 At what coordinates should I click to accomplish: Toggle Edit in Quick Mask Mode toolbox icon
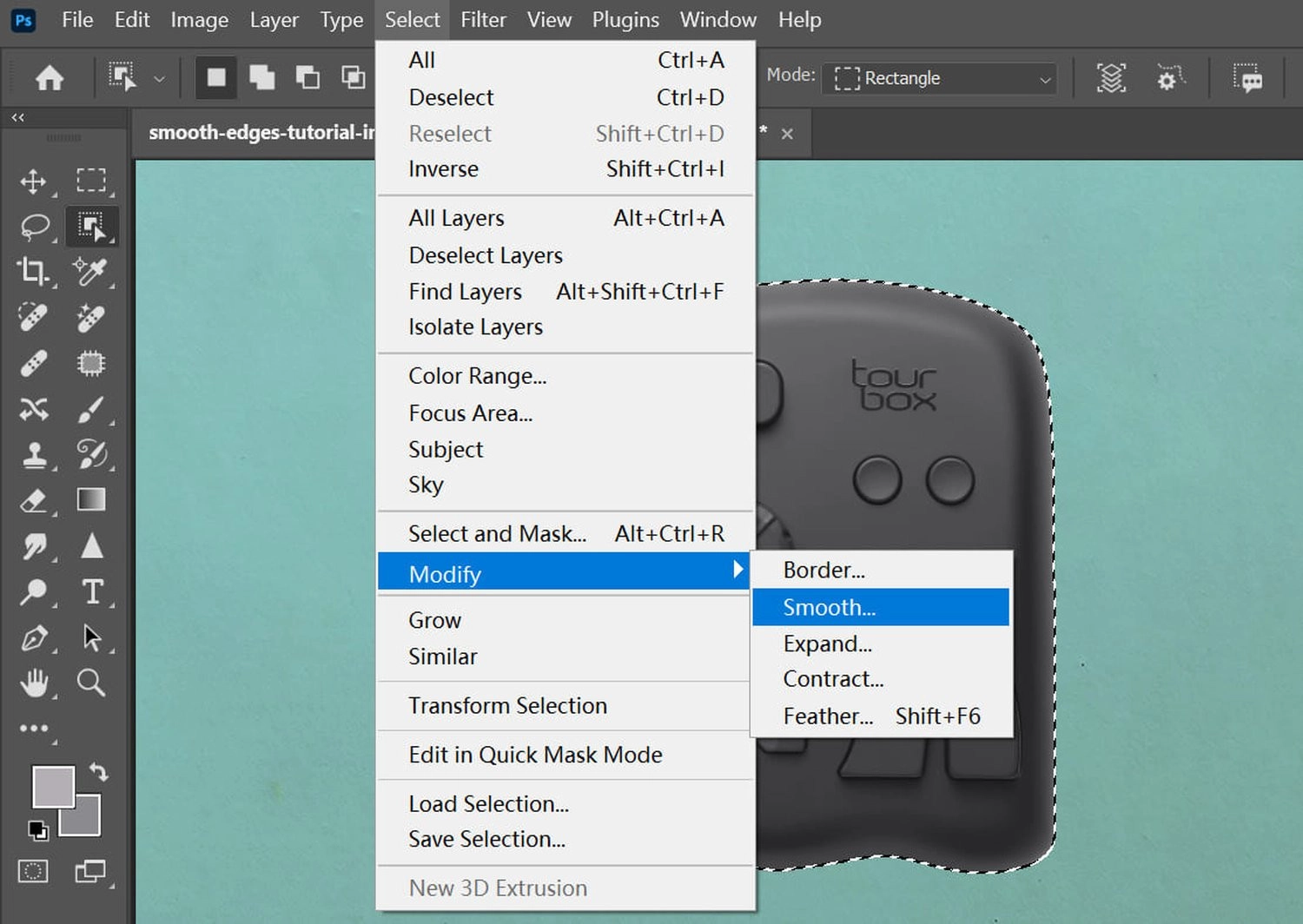tap(33, 871)
